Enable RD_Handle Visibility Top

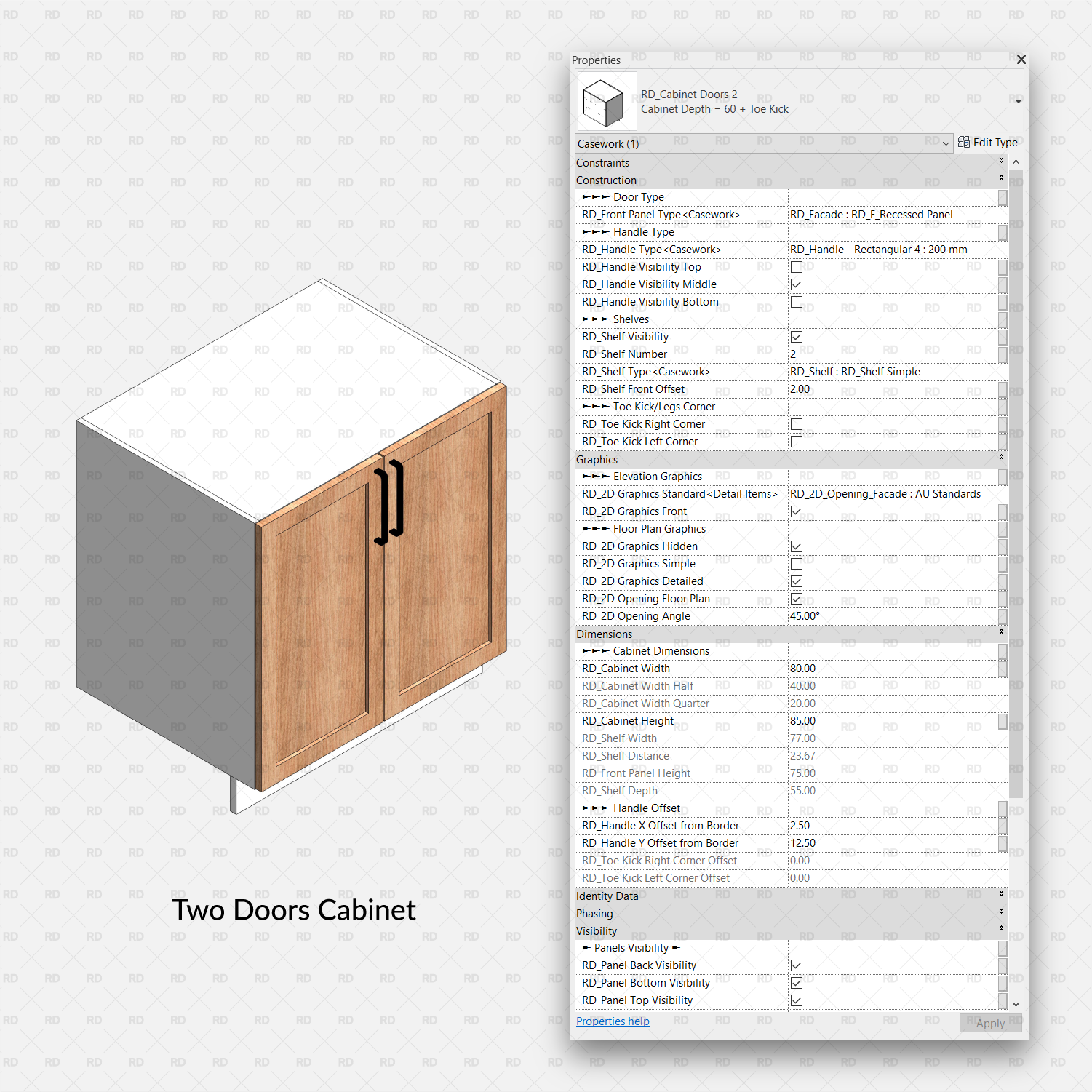796,266
